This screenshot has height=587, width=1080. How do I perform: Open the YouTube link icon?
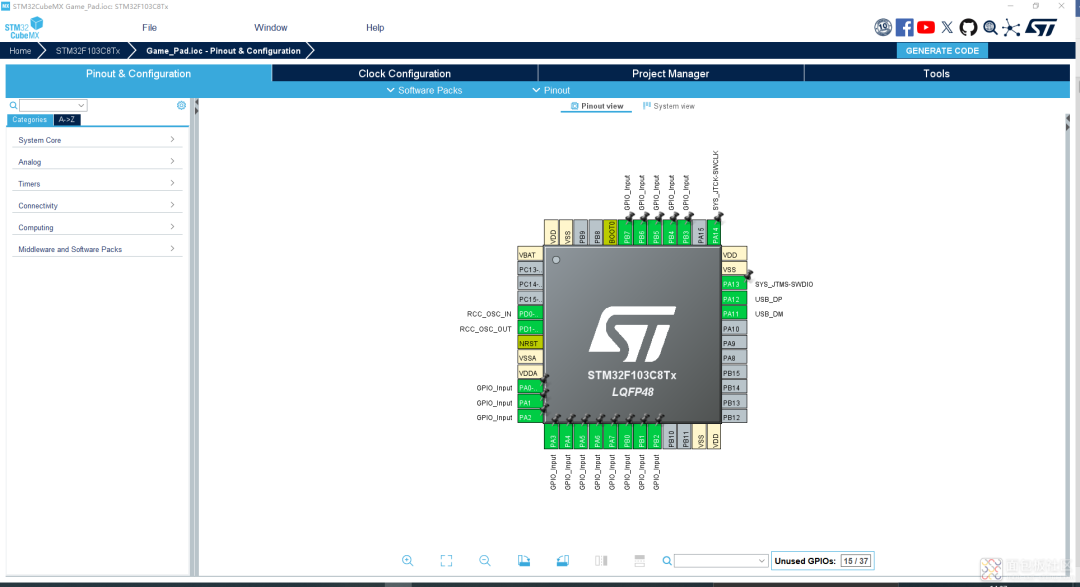pyautogui.click(x=926, y=28)
